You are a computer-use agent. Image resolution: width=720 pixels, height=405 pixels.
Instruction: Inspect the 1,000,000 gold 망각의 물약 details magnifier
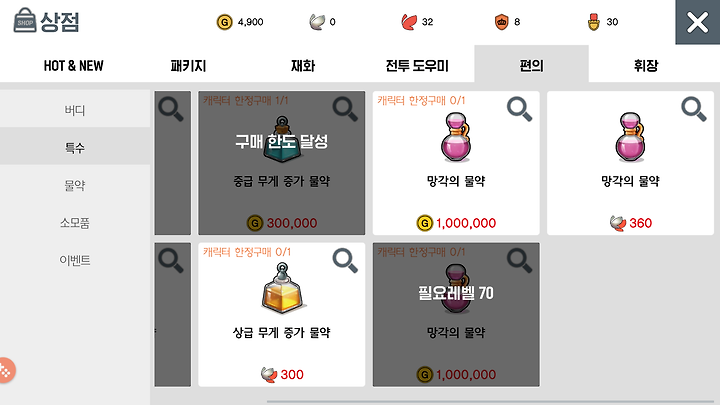520,109
